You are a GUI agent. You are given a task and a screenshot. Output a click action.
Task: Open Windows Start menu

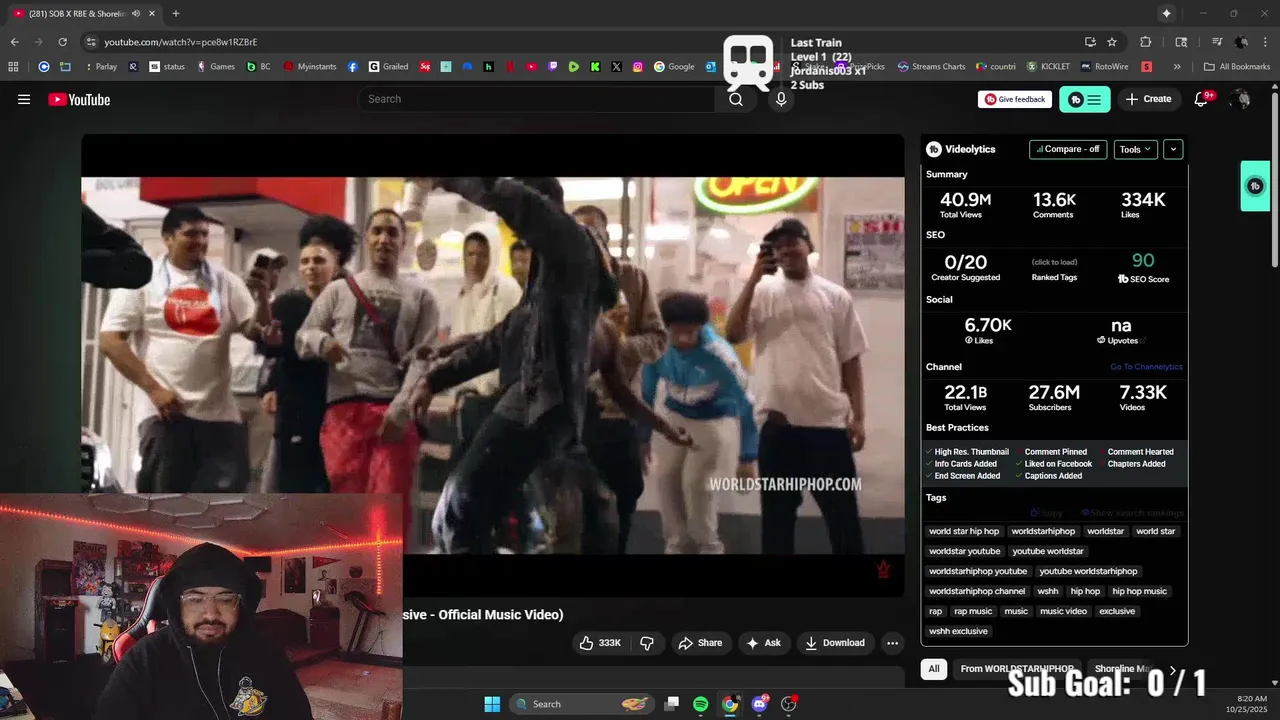[x=492, y=704]
